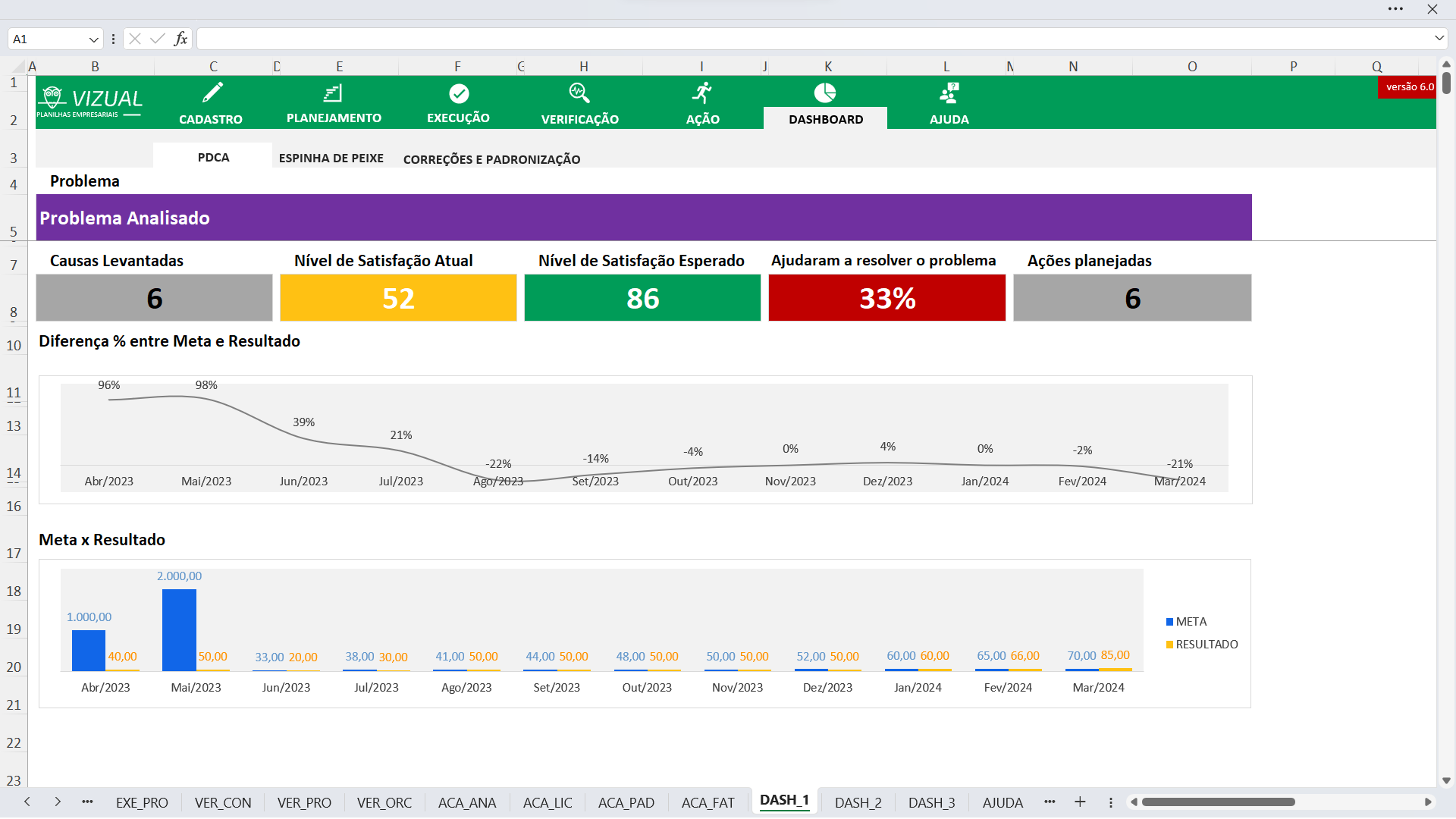Image resolution: width=1456 pixels, height=819 pixels.
Task: Click the Execução checkmark icon
Action: 459,93
